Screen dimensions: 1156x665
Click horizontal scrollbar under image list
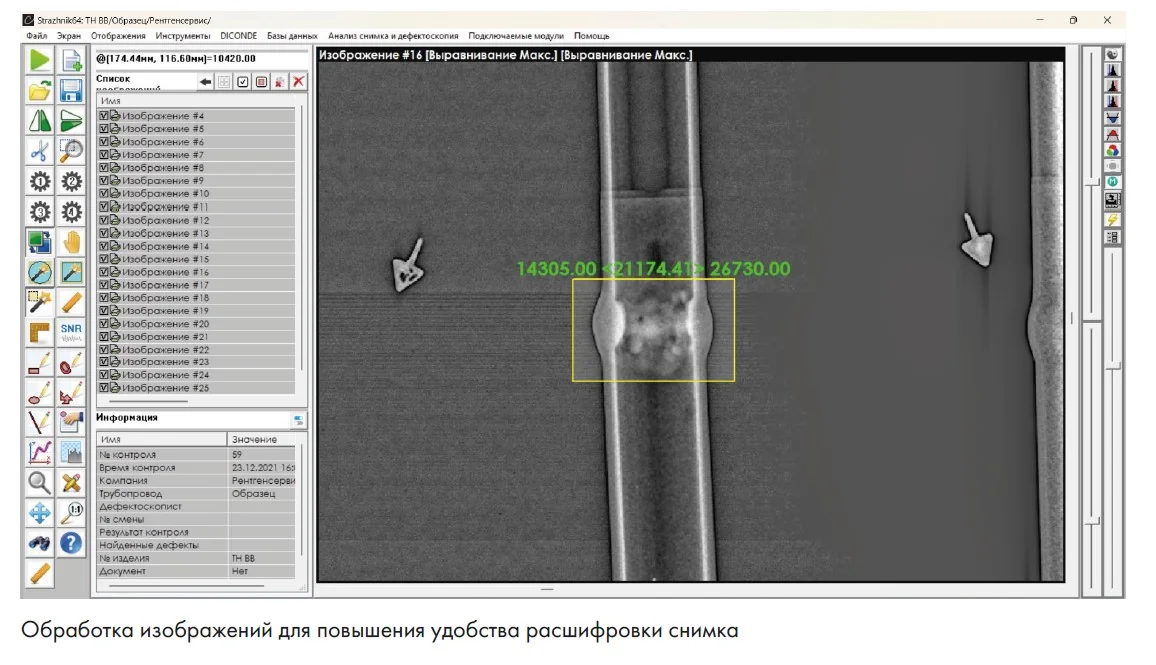(x=148, y=401)
